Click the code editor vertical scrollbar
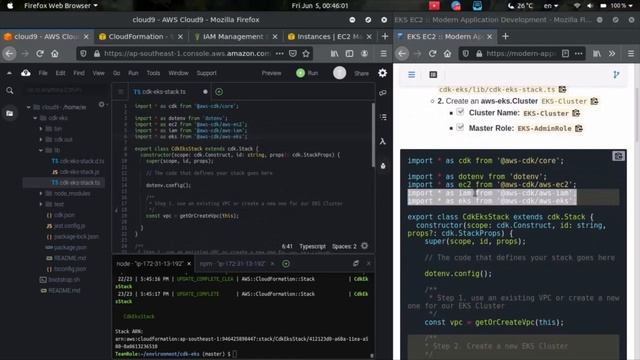 [373, 135]
